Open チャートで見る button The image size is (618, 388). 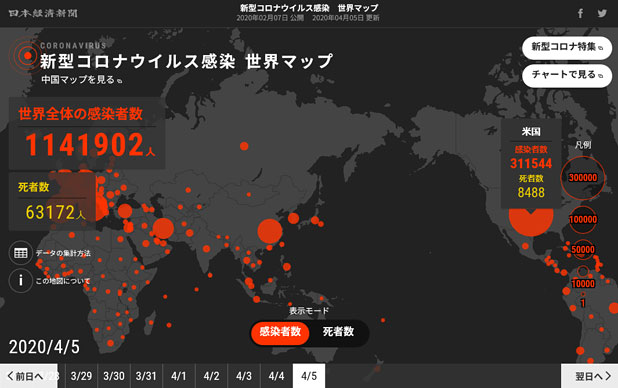(x=567, y=75)
